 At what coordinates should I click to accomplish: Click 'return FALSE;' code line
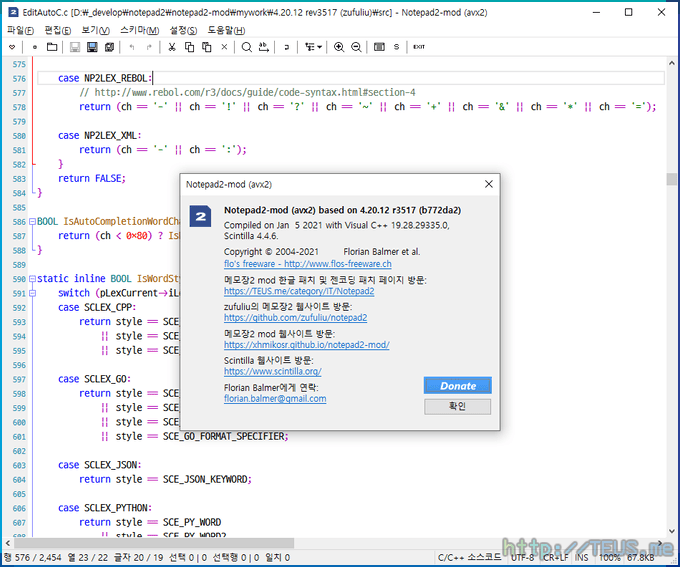92,178
